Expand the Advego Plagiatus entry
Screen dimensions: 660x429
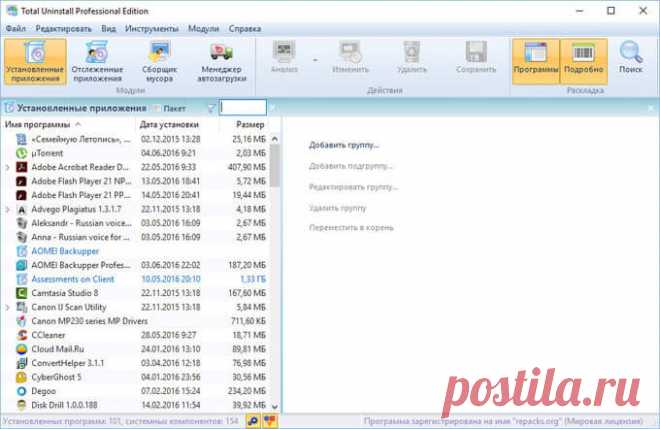click(7, 209)
